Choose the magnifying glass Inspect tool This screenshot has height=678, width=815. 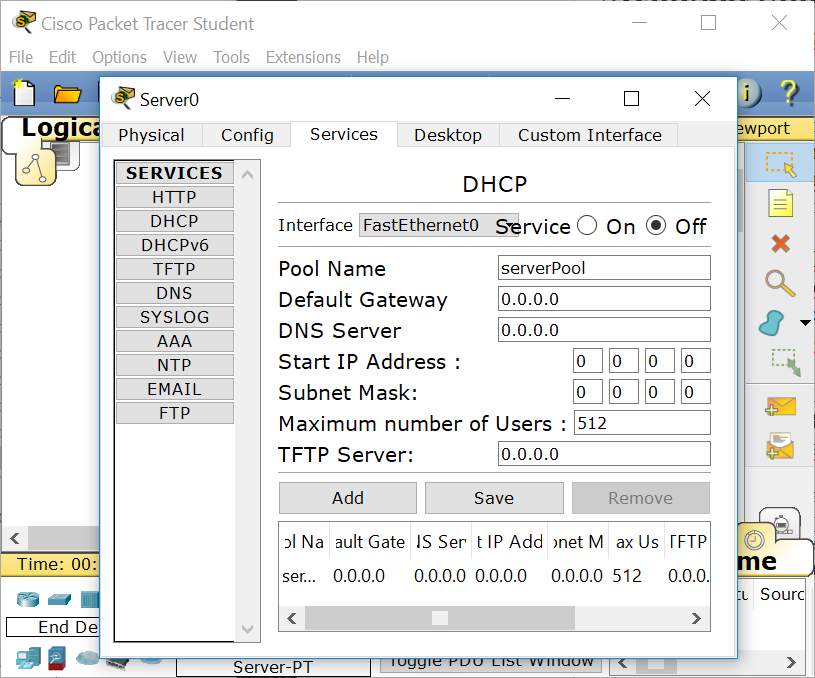point(780,283)
